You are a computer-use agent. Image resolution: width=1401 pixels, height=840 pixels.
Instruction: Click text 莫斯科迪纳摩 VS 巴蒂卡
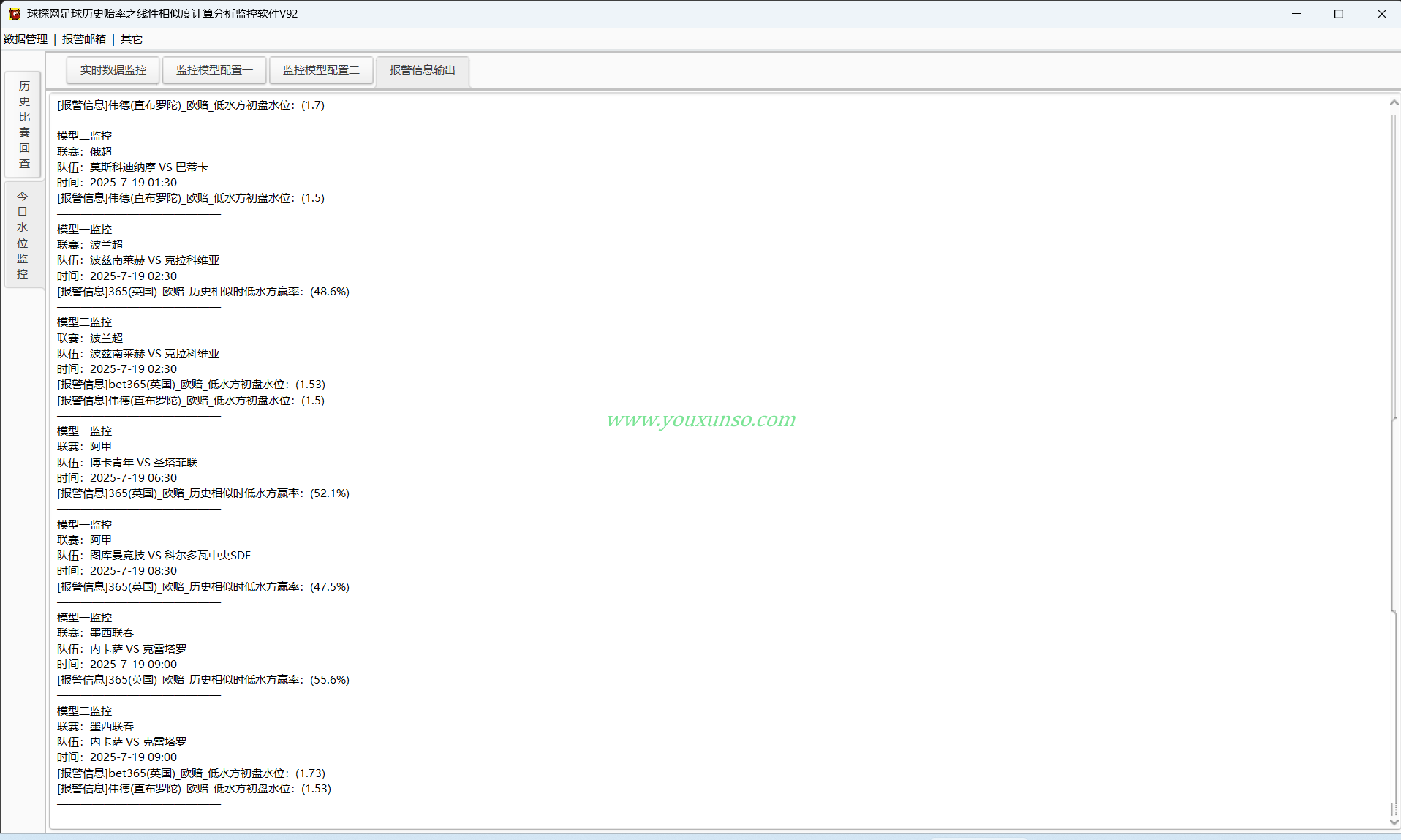click(x=149, y=167)
